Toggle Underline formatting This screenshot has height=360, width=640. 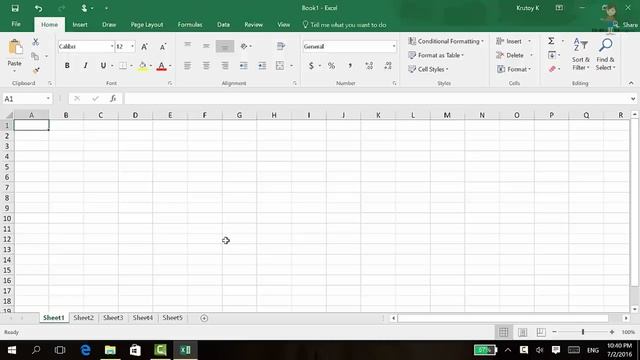tap(103, 65)
